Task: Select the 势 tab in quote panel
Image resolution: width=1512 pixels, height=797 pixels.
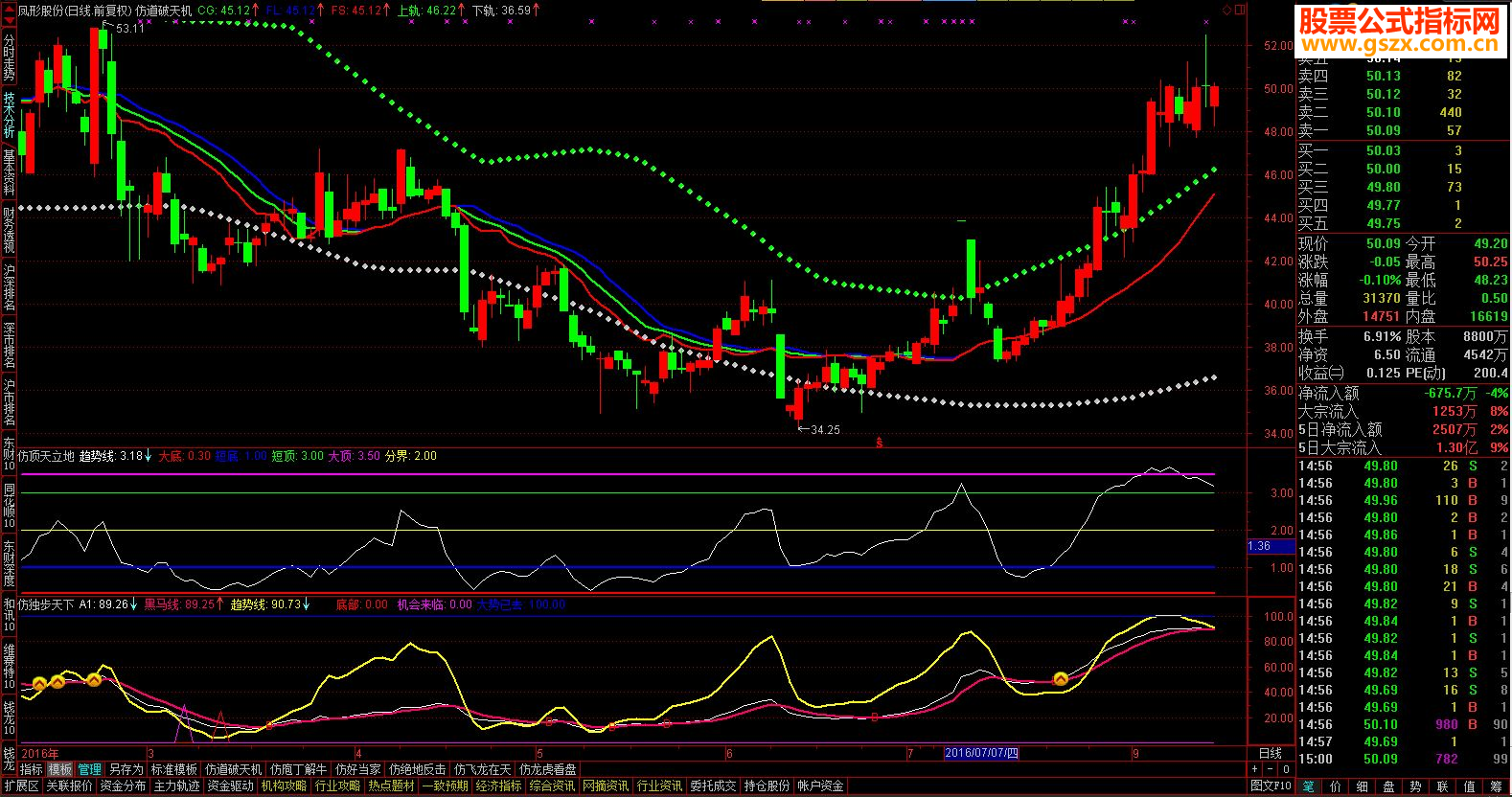Action: [1415, 786]
